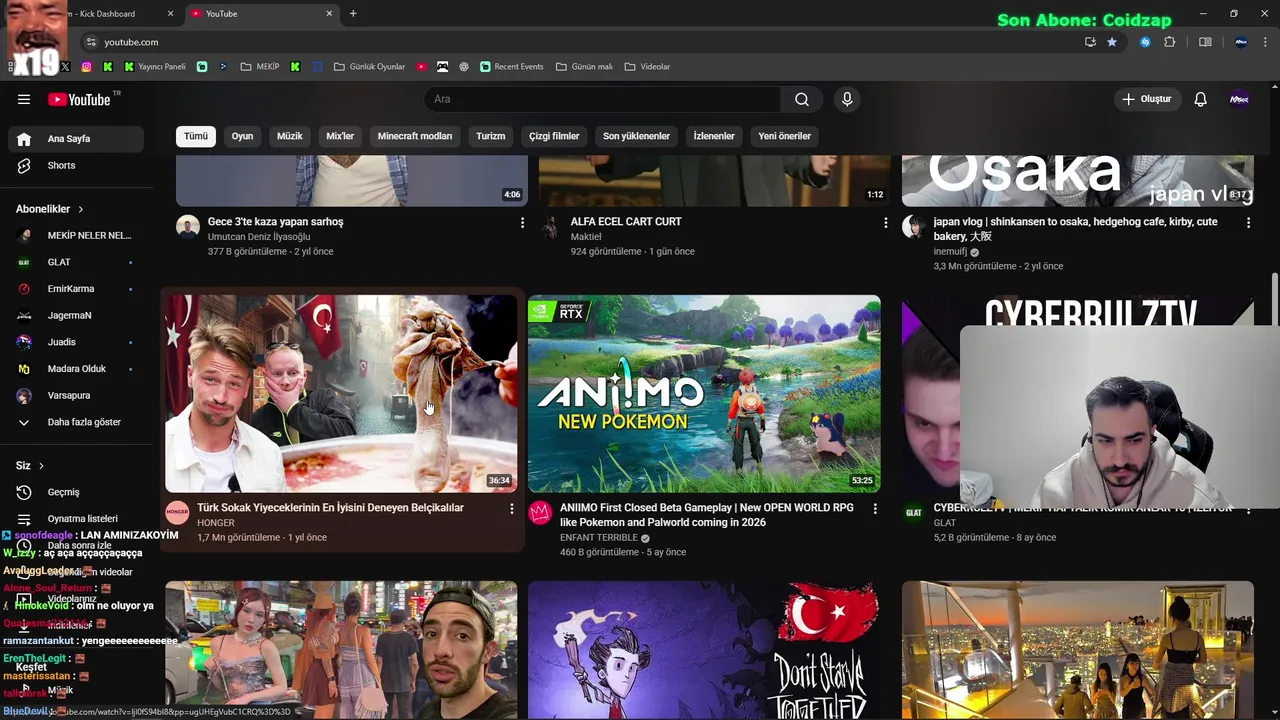Open the EmirKarma subscription
This screenshot has height=720, width=1280.
pos(76,289)
